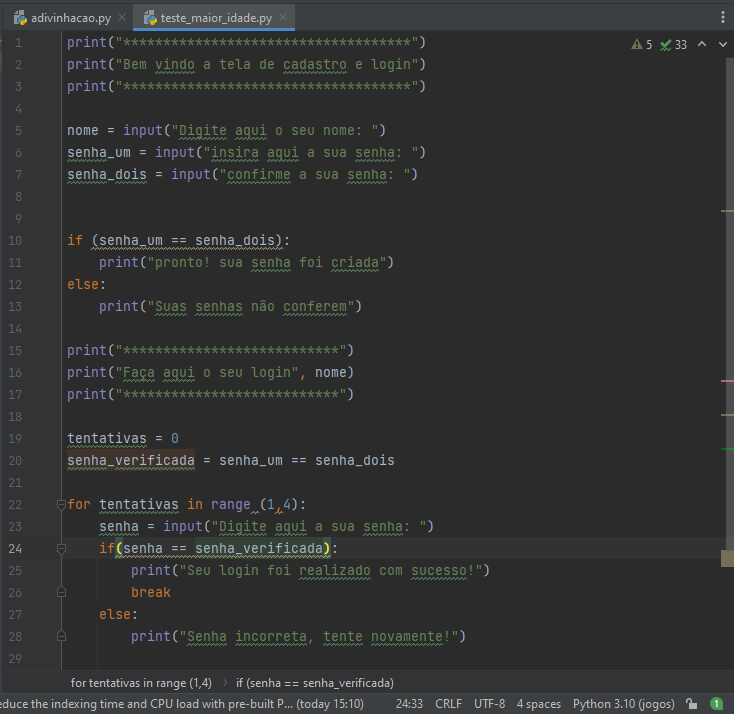Screen dimensions: 734x714
Task: Open the editor tabs three-dot menu
Action: 723,17
